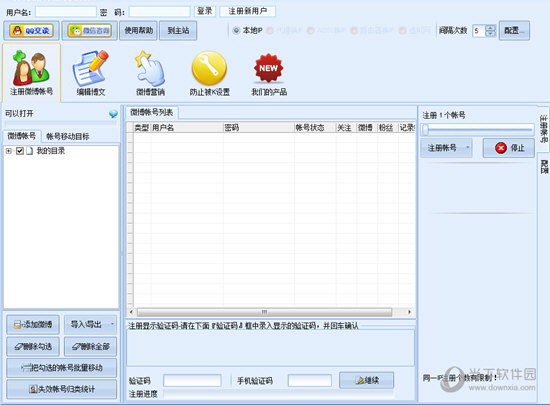This screenshot has width=550, height=405.
Task: Click the 类型 column header
Action: 142,128
